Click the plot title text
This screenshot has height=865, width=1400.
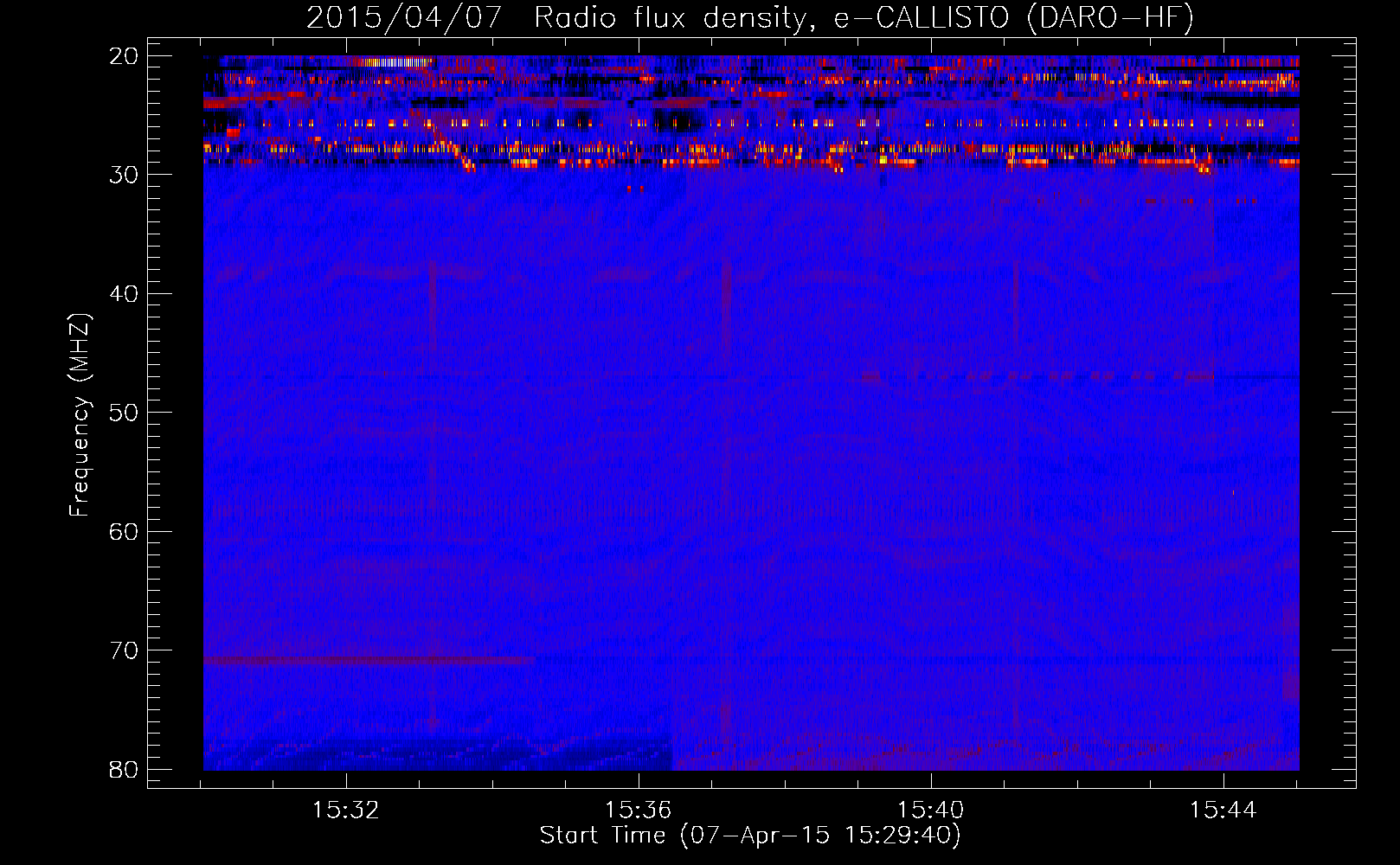(750, 17)
